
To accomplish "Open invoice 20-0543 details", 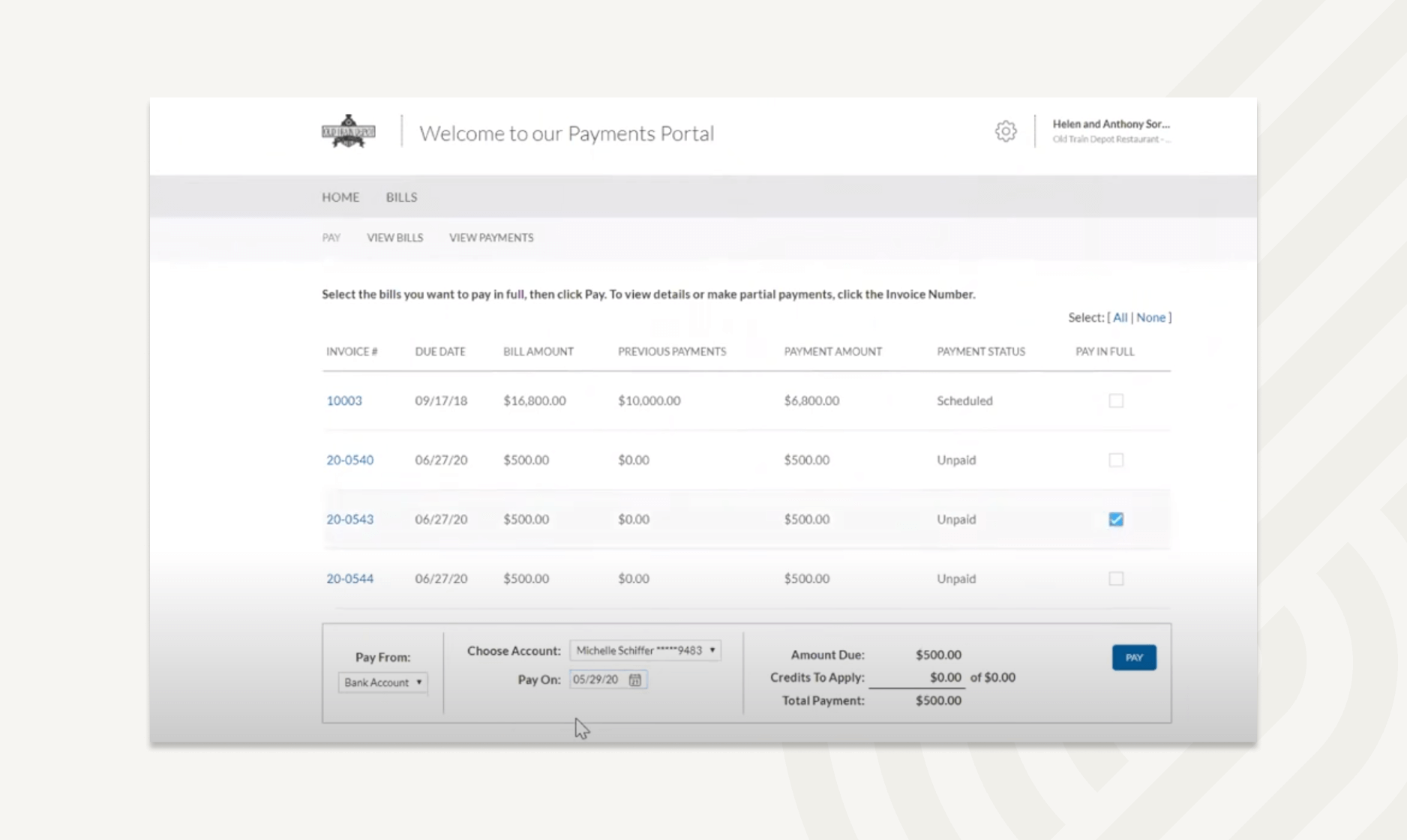I will (349, 519).
